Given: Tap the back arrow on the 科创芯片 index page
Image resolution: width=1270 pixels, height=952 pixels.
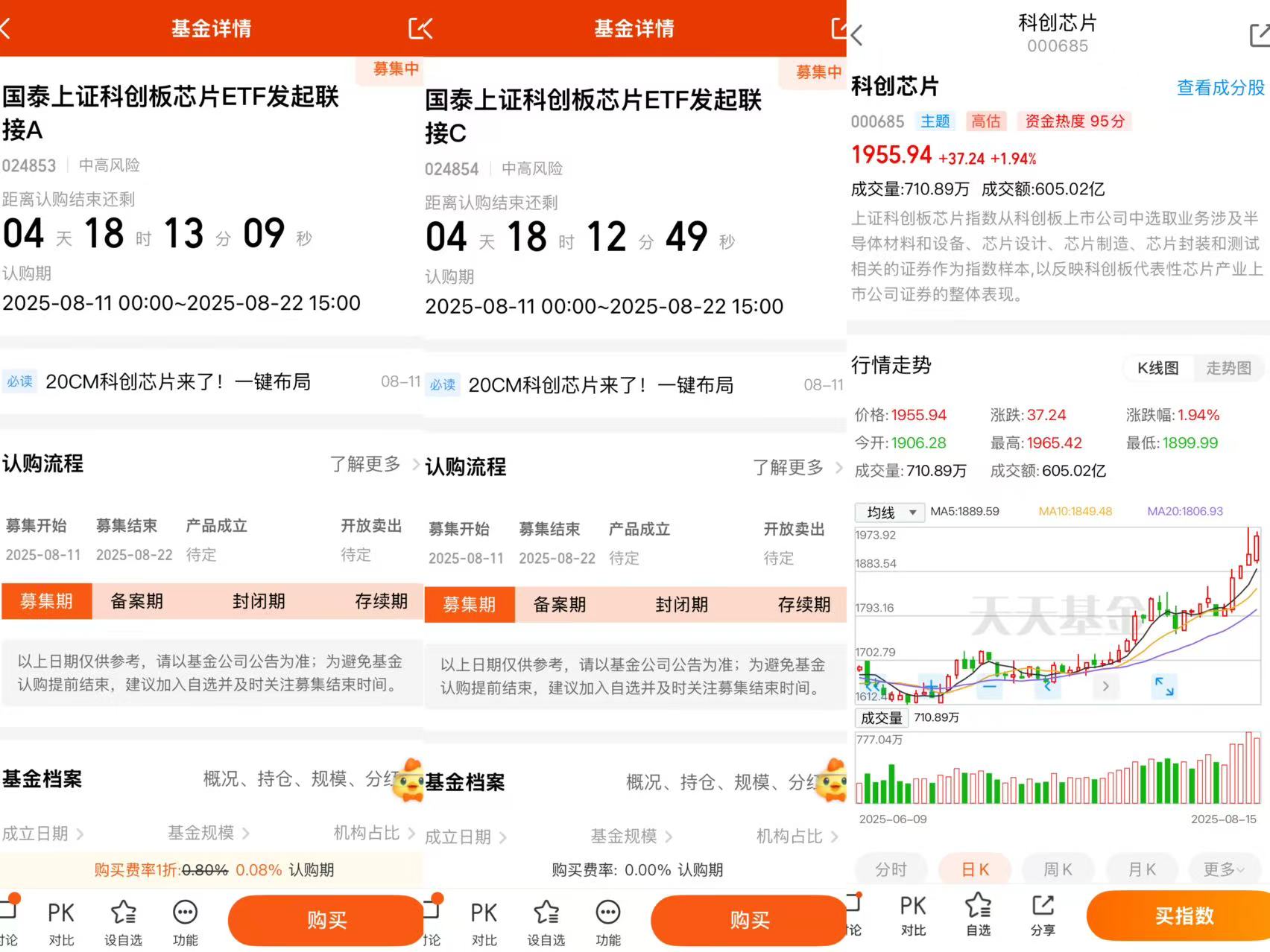Looking at the screenshot, I should point(857,35).
